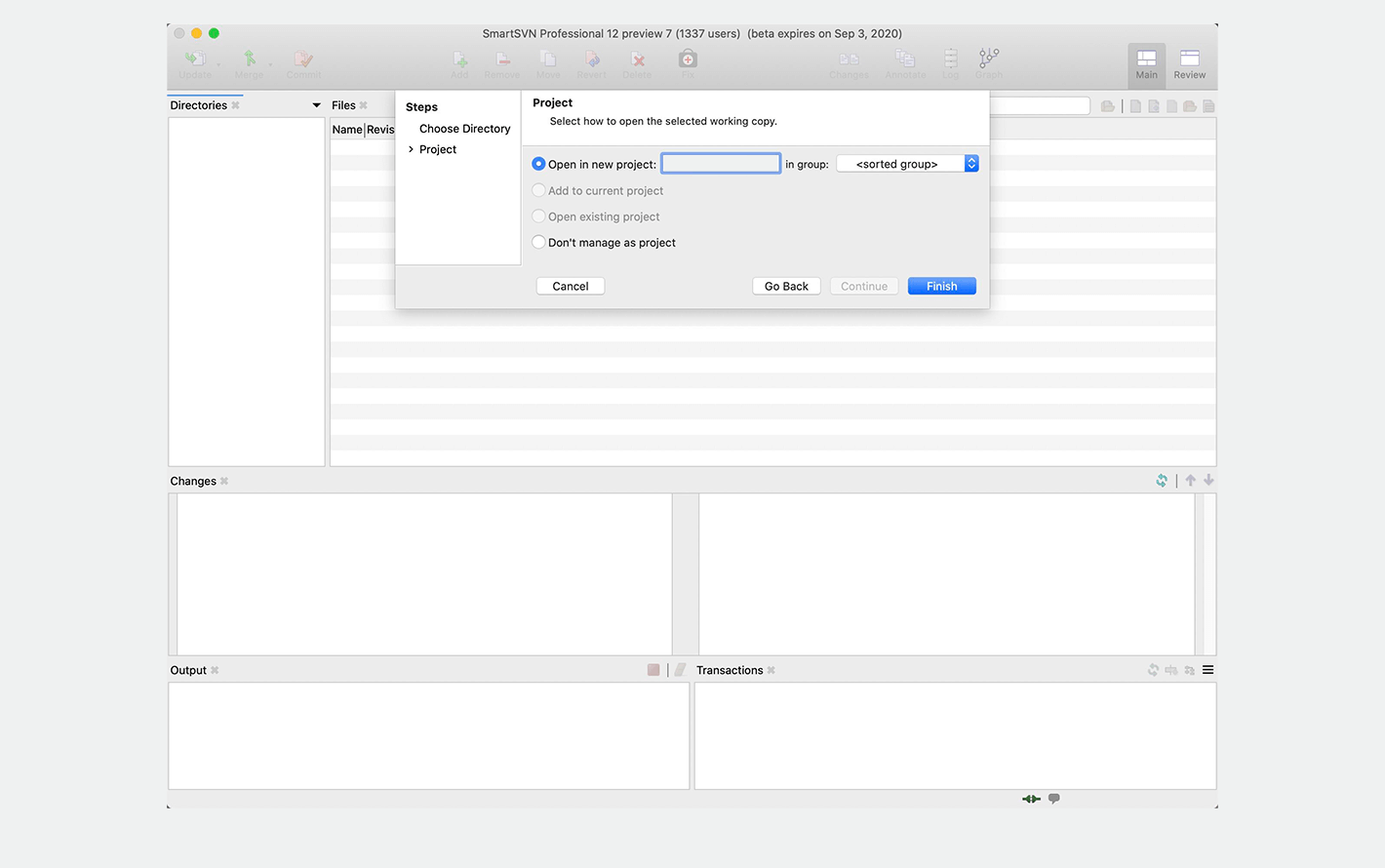Click the file filter search field
Viewport: 1385px width, 868px height.
tap(1040, 105)
